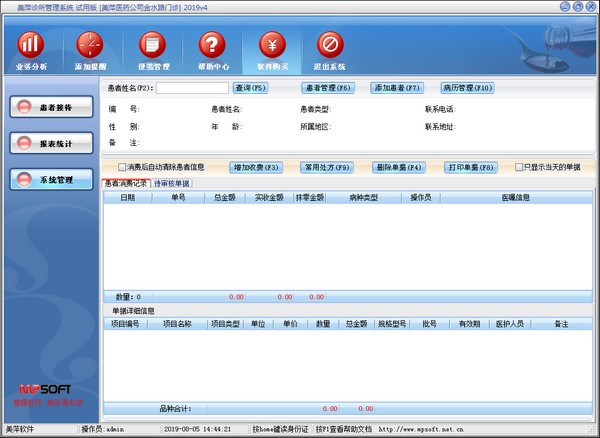Switch to 患者消费记录 tab

coord(126,184)
